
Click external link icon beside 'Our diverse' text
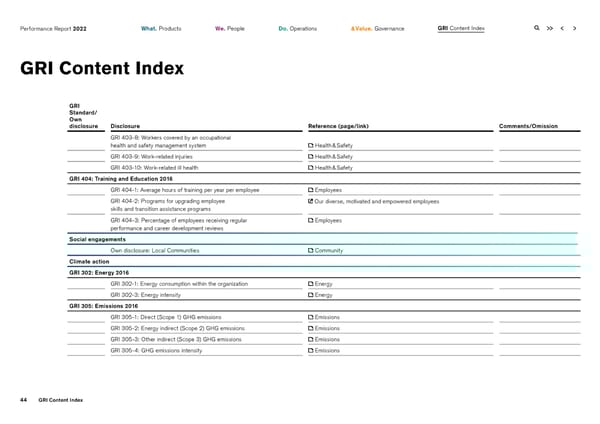tap(311, 201)
